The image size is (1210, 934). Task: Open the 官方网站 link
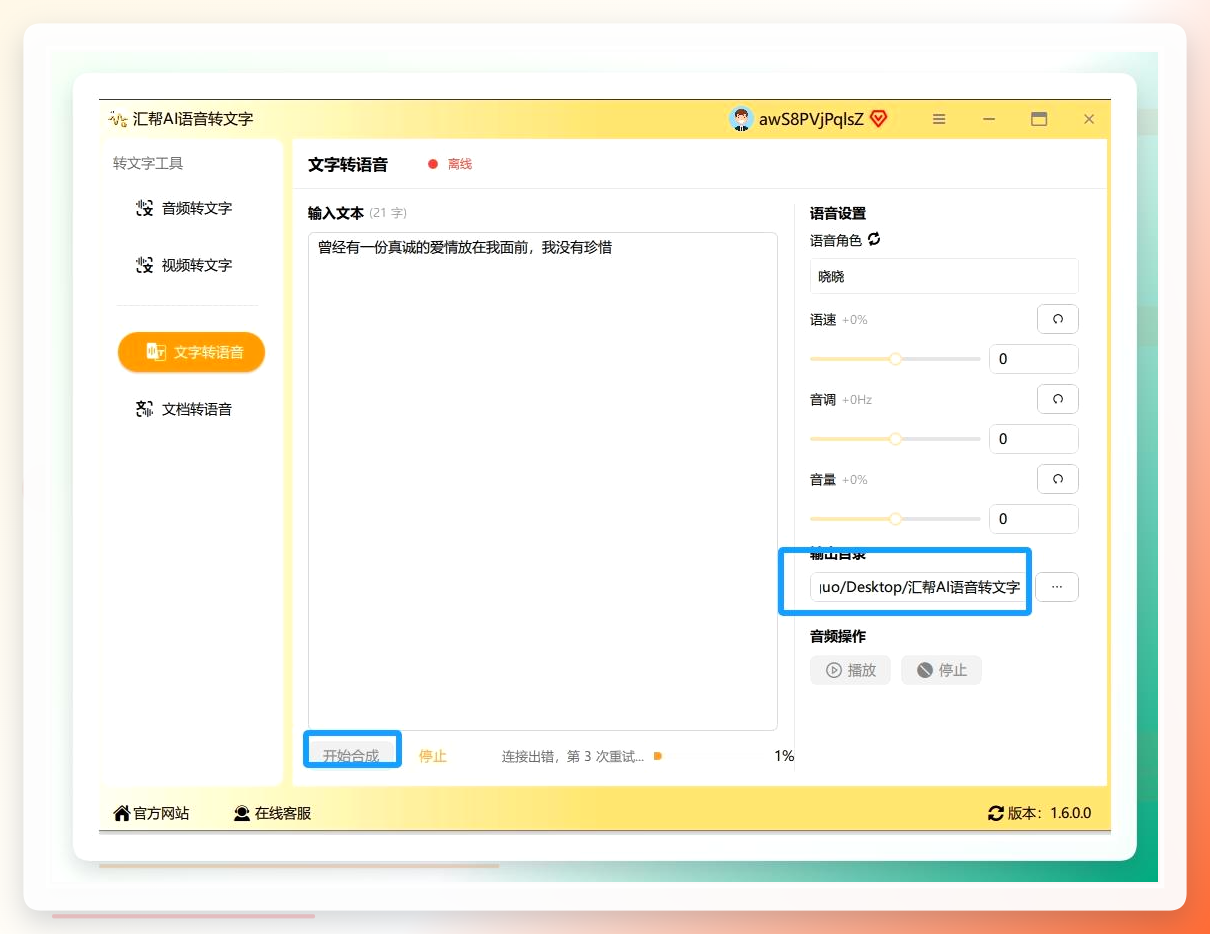[x=151, y=813]
